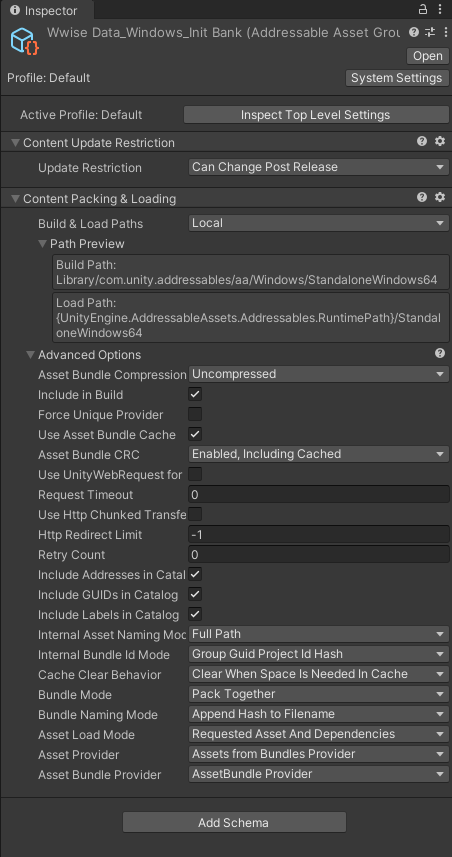This screenshot has width=452, height=857.
Task: Open help icon beside Advanced Options
Action: point(440,354)
